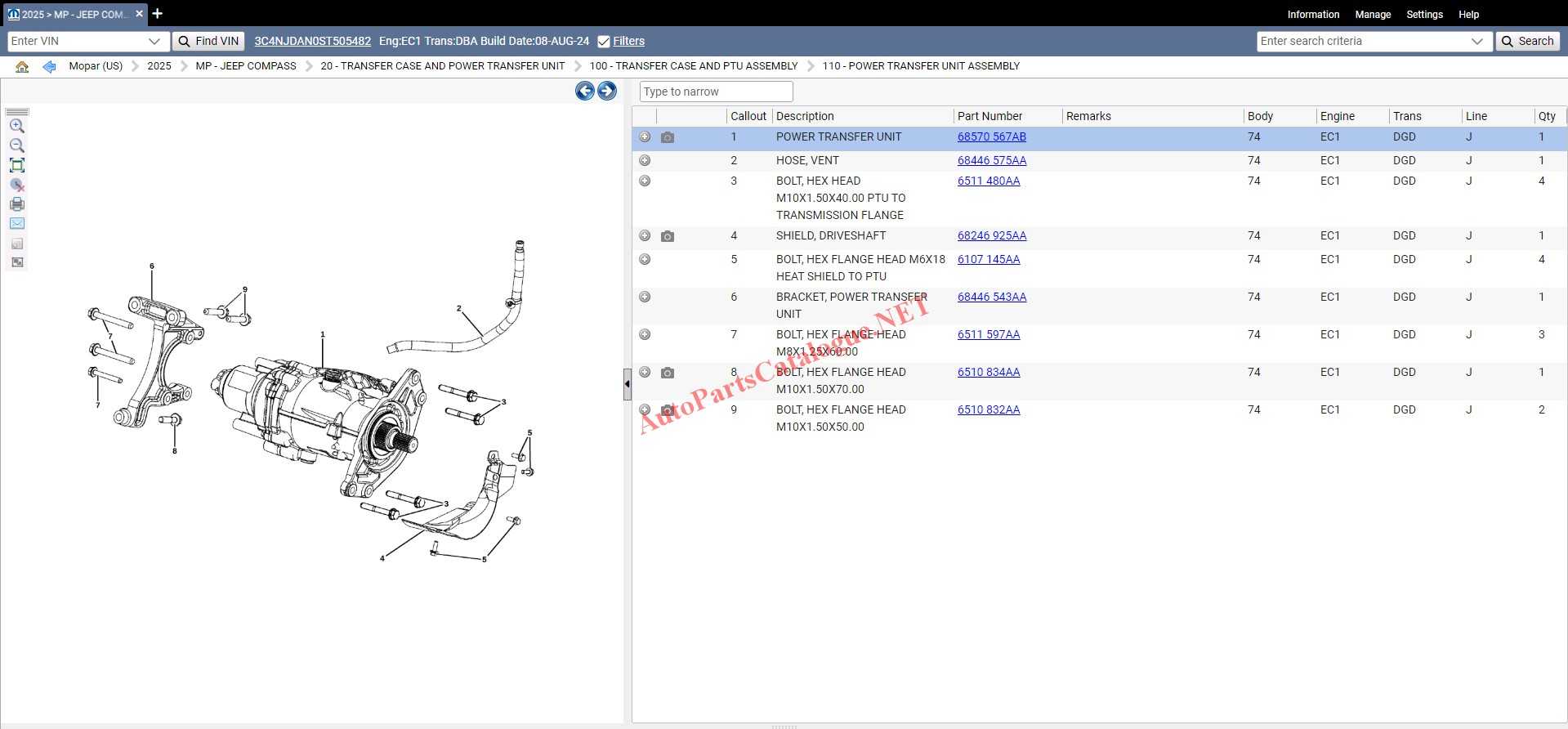Click the Find VIN button
This screenshot has height=729, width=1568.
[x=208, y=41]
